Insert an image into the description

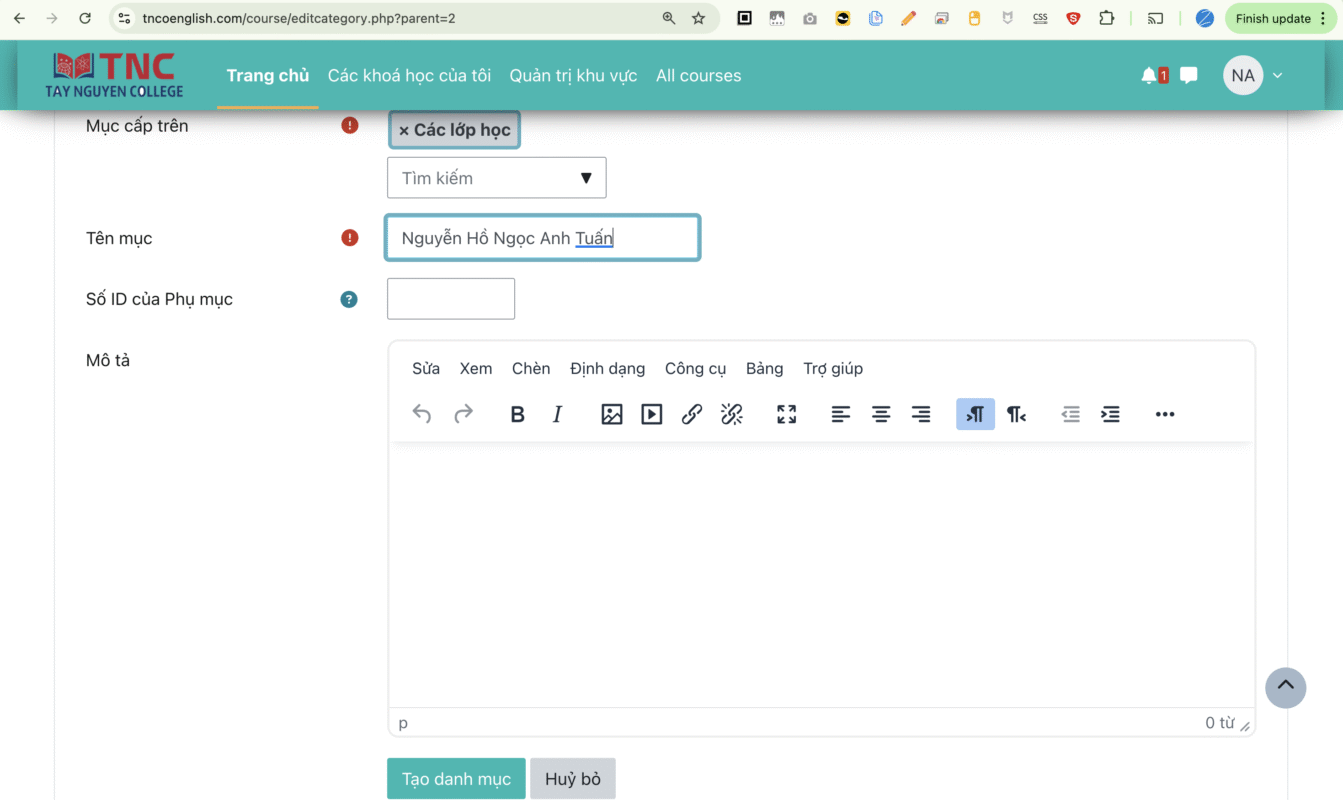[612, 414]
